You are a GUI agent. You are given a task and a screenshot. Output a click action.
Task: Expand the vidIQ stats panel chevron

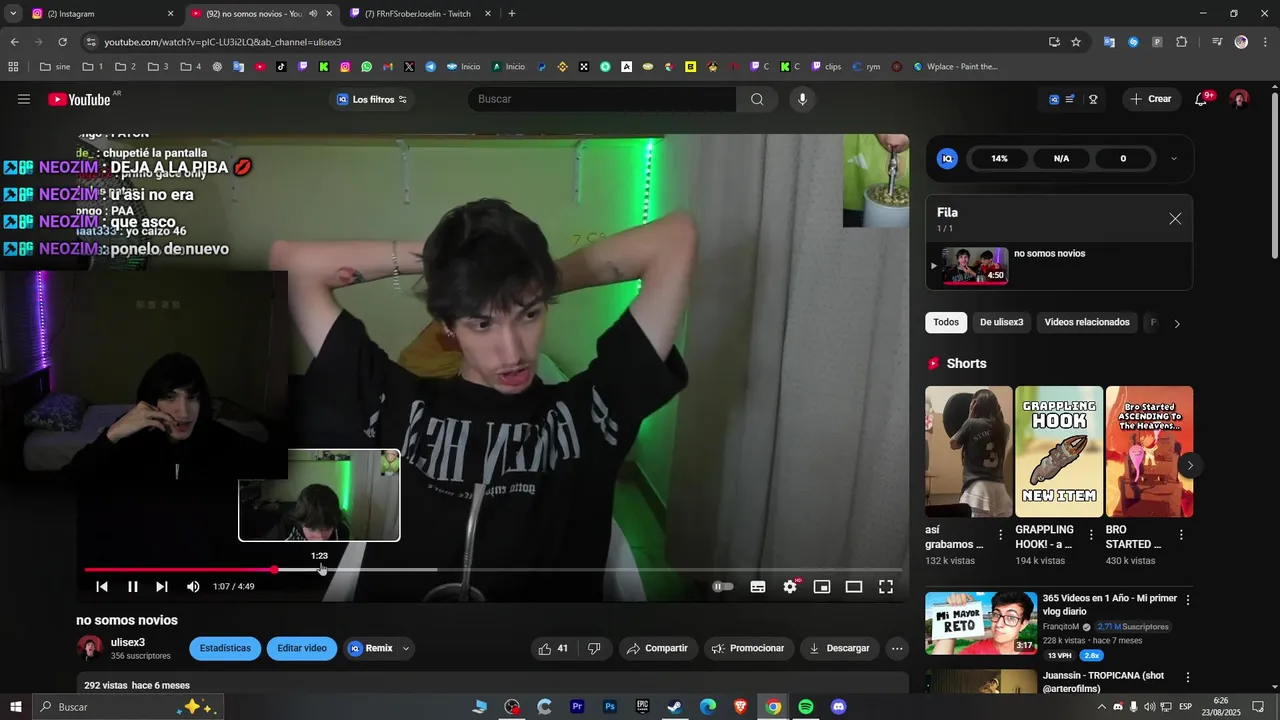1173,158
